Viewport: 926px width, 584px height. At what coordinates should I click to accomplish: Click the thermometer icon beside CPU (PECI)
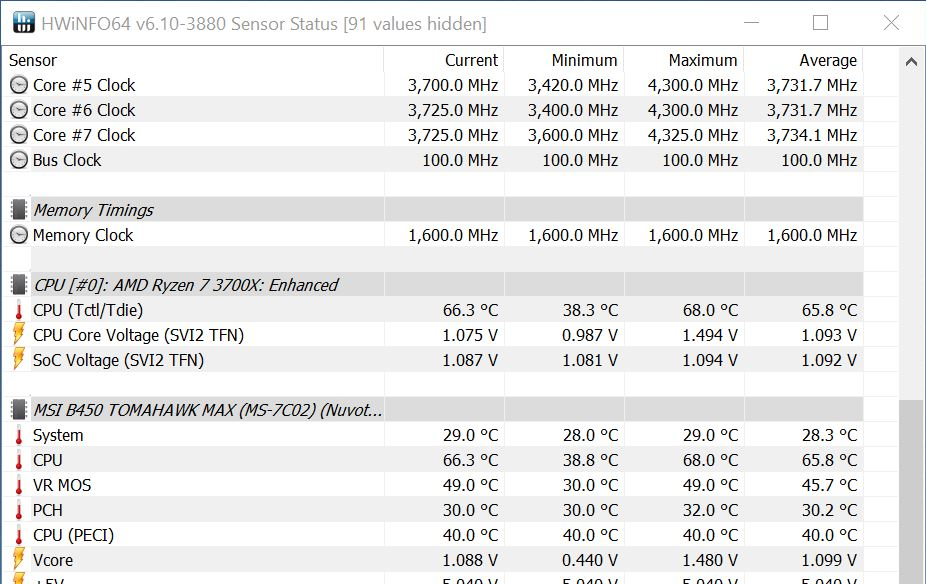(x=19, y=535)
